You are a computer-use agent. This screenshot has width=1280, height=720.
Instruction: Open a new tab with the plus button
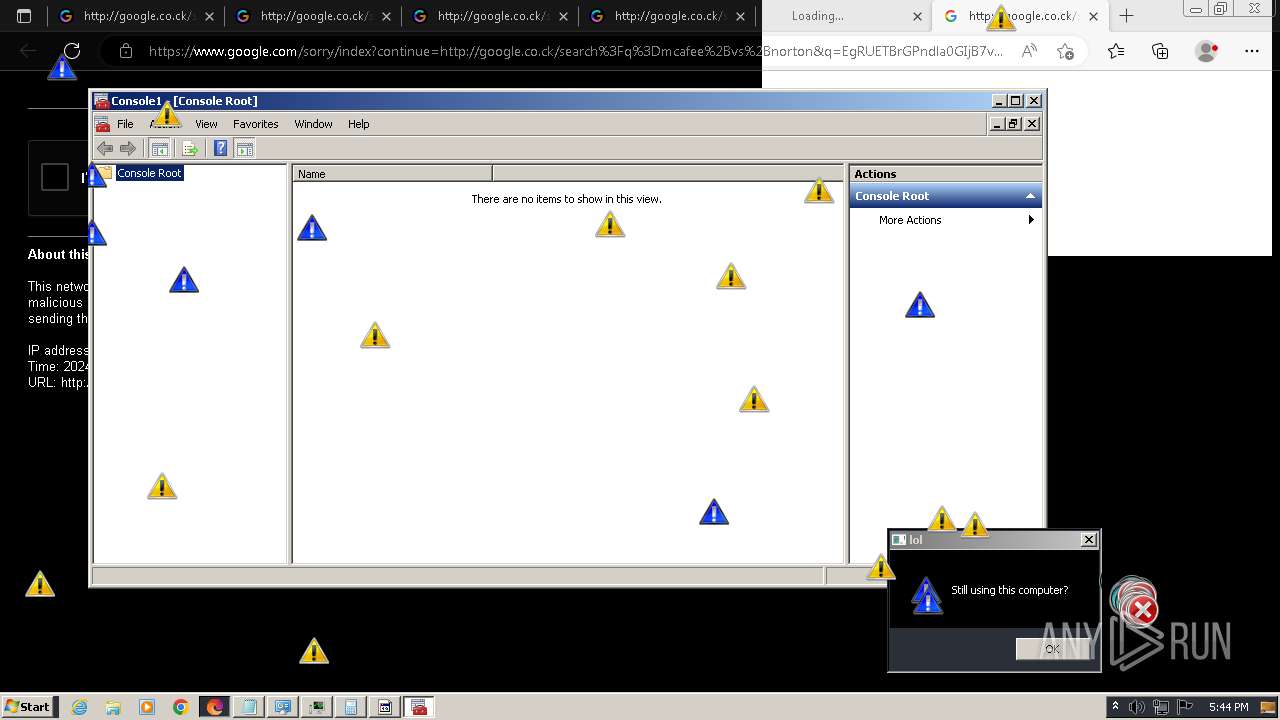point(1127,16)
